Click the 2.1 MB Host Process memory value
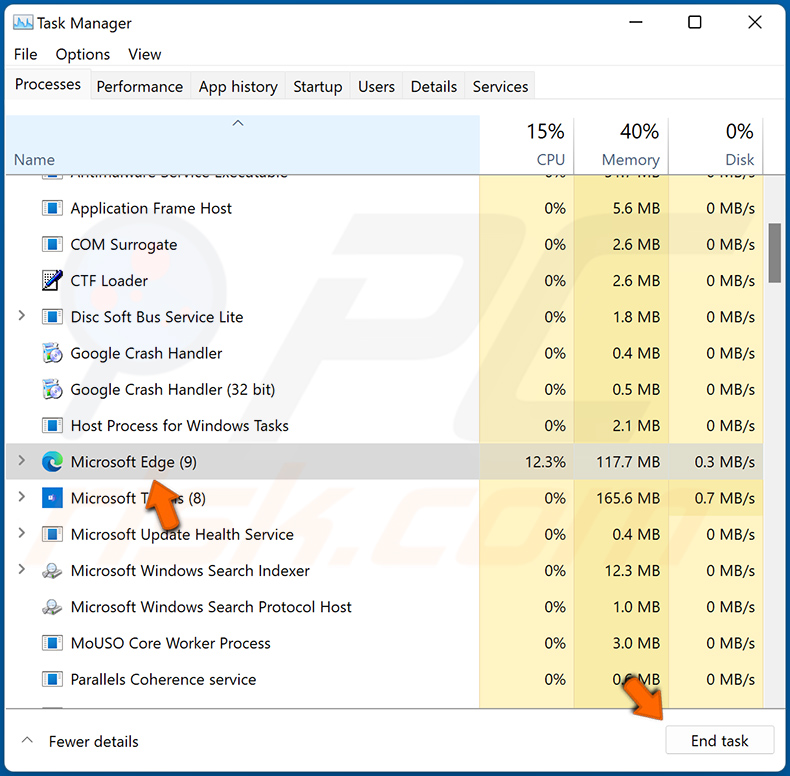 (636, 426)
